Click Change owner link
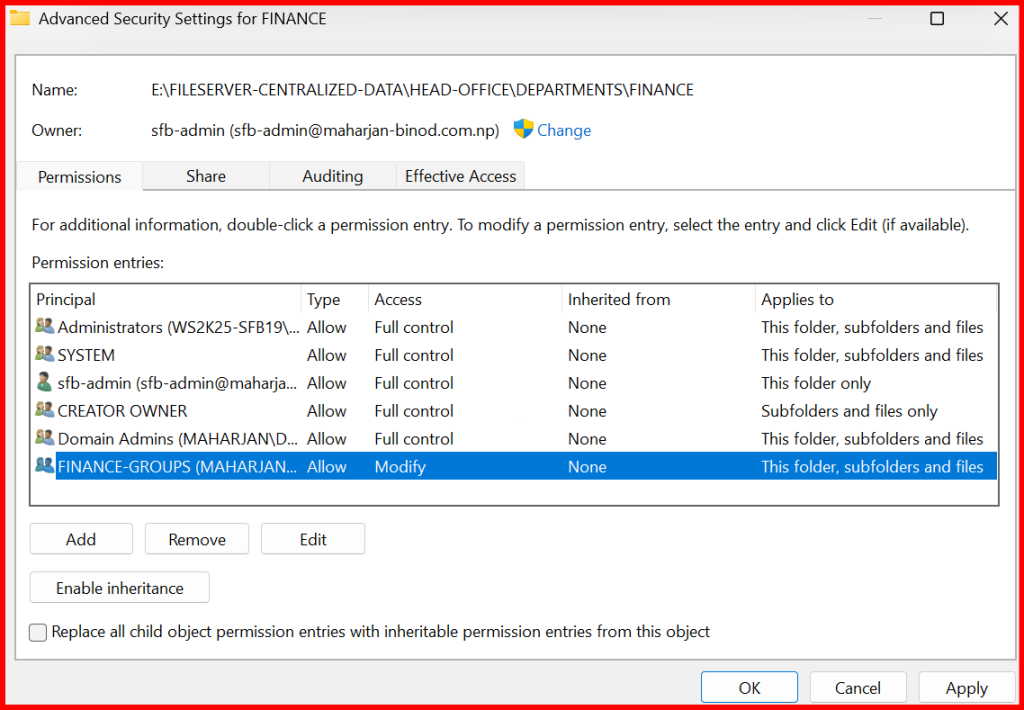Image resolution: width=1024 pixels, height=710 pixels. click(x=564, y=130)
